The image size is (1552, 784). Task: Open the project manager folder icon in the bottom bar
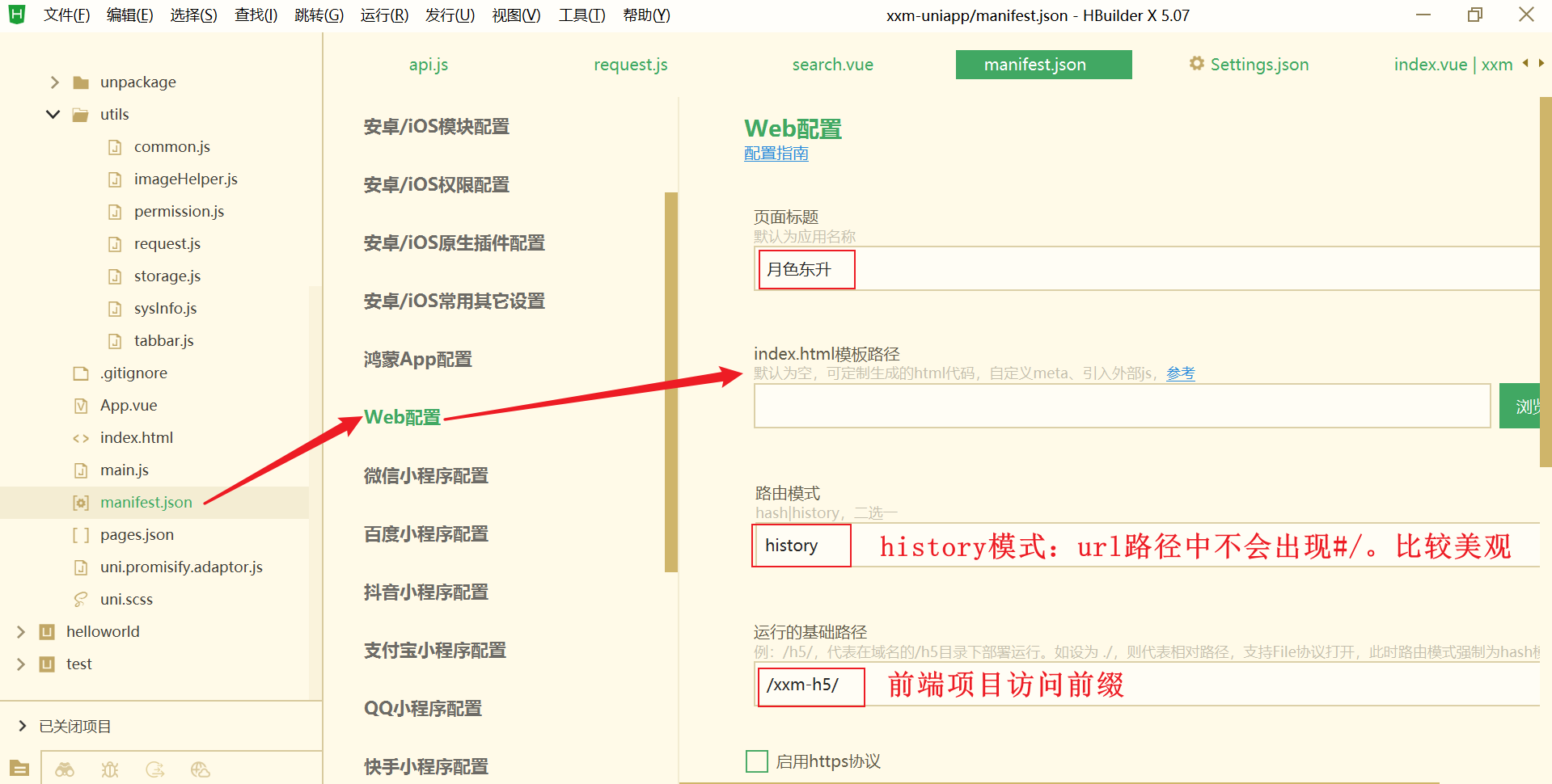click(x=19, y=769)
